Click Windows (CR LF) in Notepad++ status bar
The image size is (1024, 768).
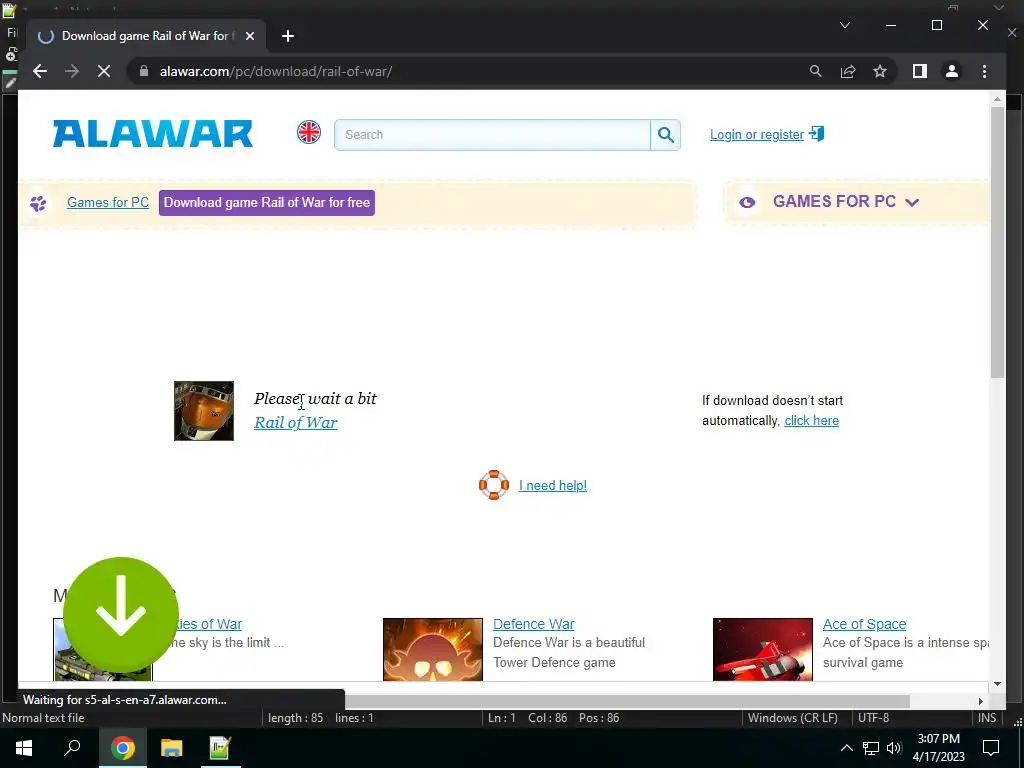coord(792,718)
